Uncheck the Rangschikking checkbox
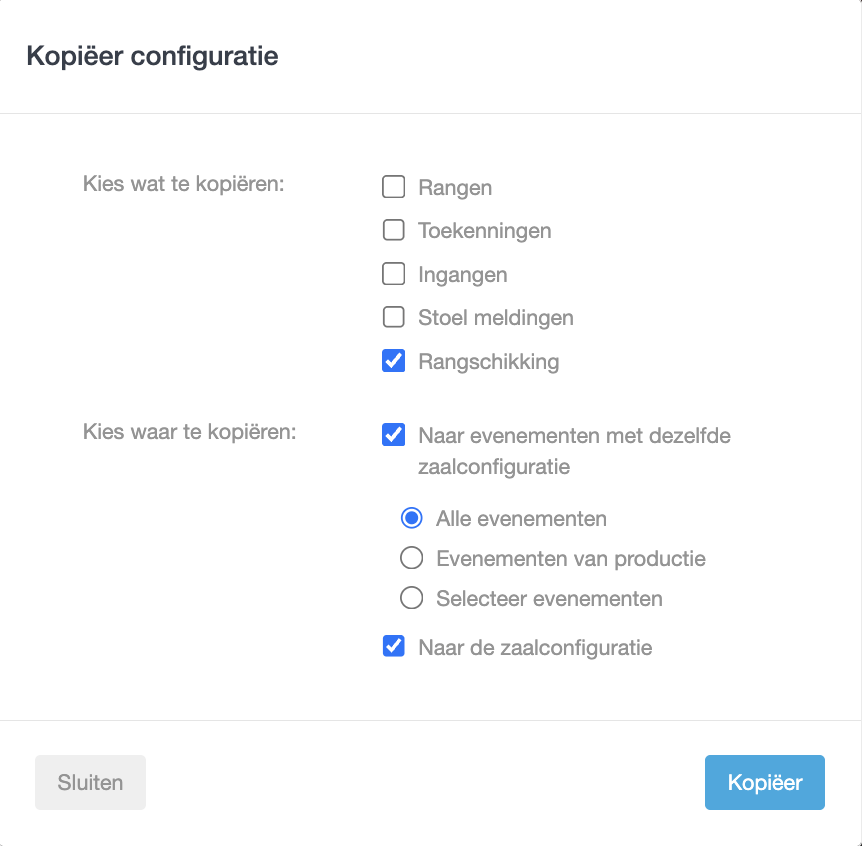The width and height of the screenshot is (862, 846). pyautogui.click(x=394, y=361)
